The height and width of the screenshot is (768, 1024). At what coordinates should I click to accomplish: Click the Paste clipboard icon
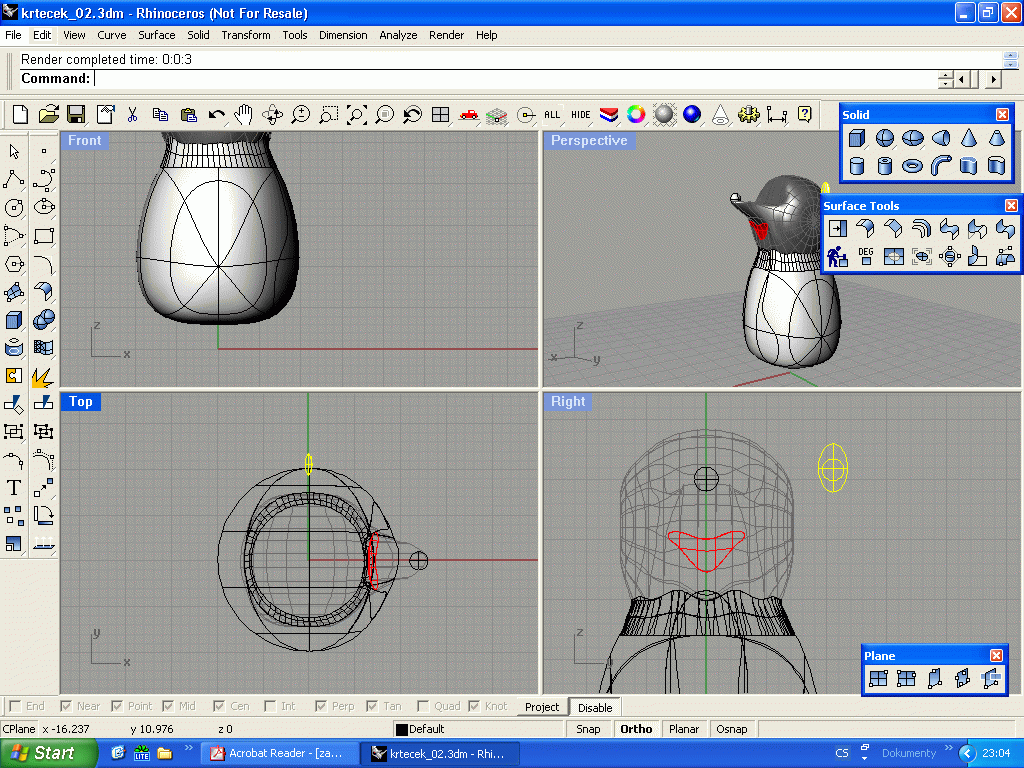(x=189, y=115)
